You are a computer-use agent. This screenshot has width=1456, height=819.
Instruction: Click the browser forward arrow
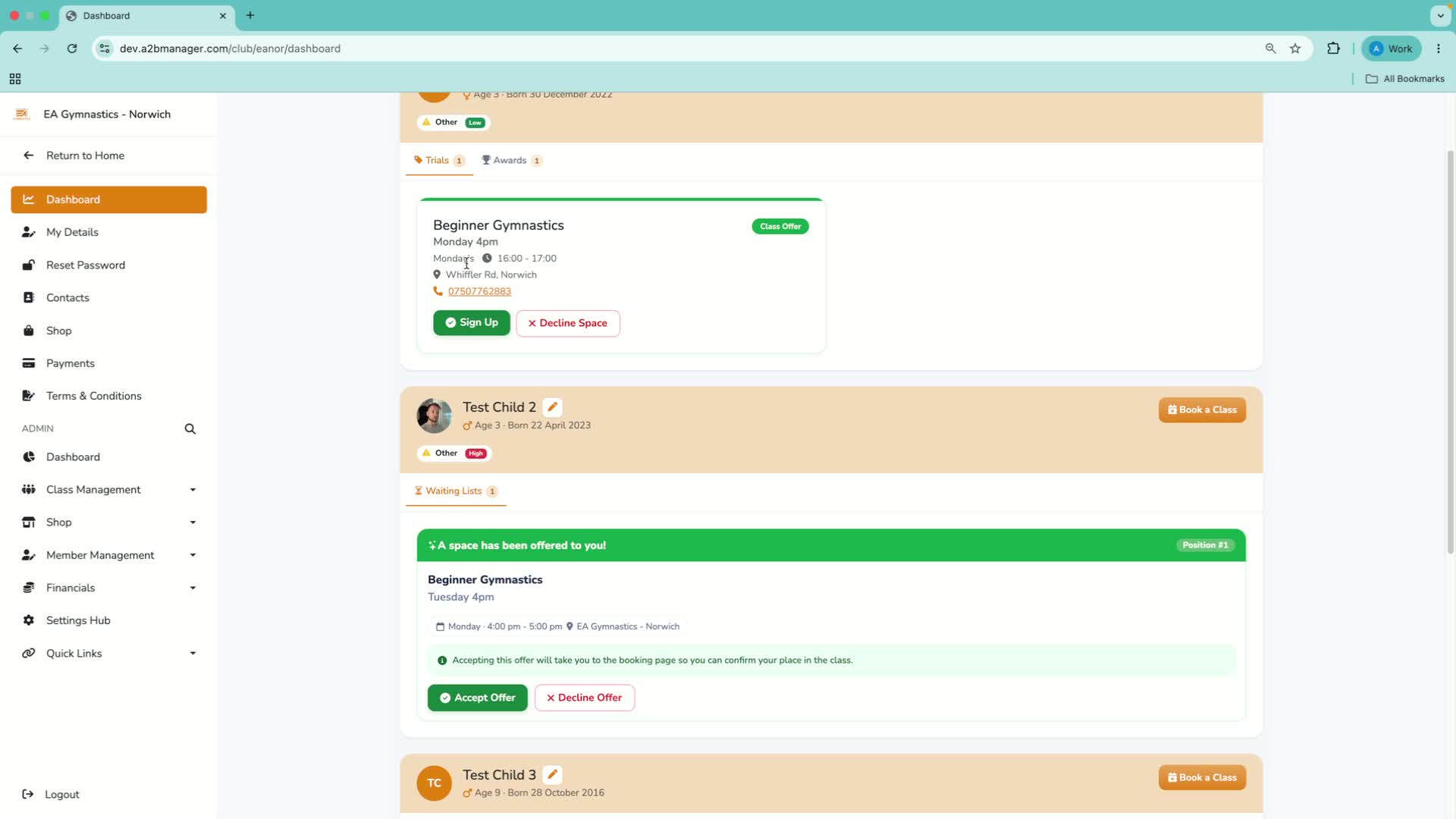[45, 49]
